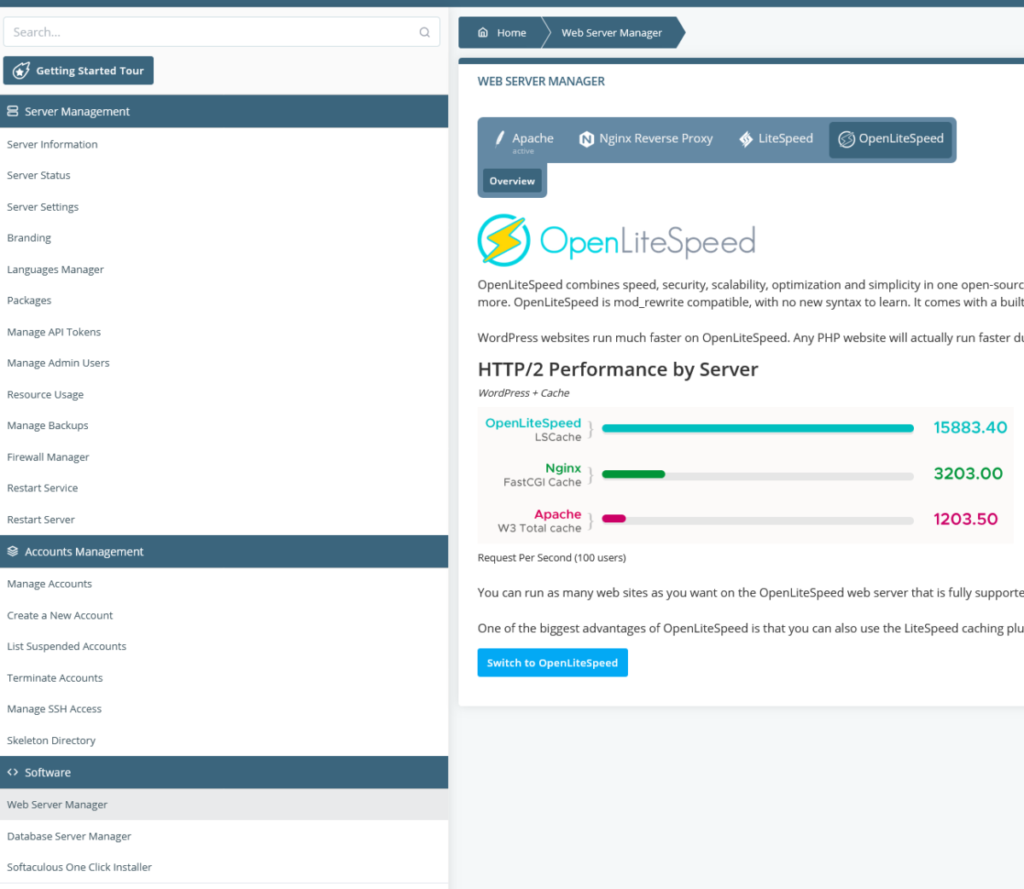Click the OpenLiteSpeed LSCache performance bar
This screenshot has height=889, width=1024.
pyautogui.click(x=758, y=428)
